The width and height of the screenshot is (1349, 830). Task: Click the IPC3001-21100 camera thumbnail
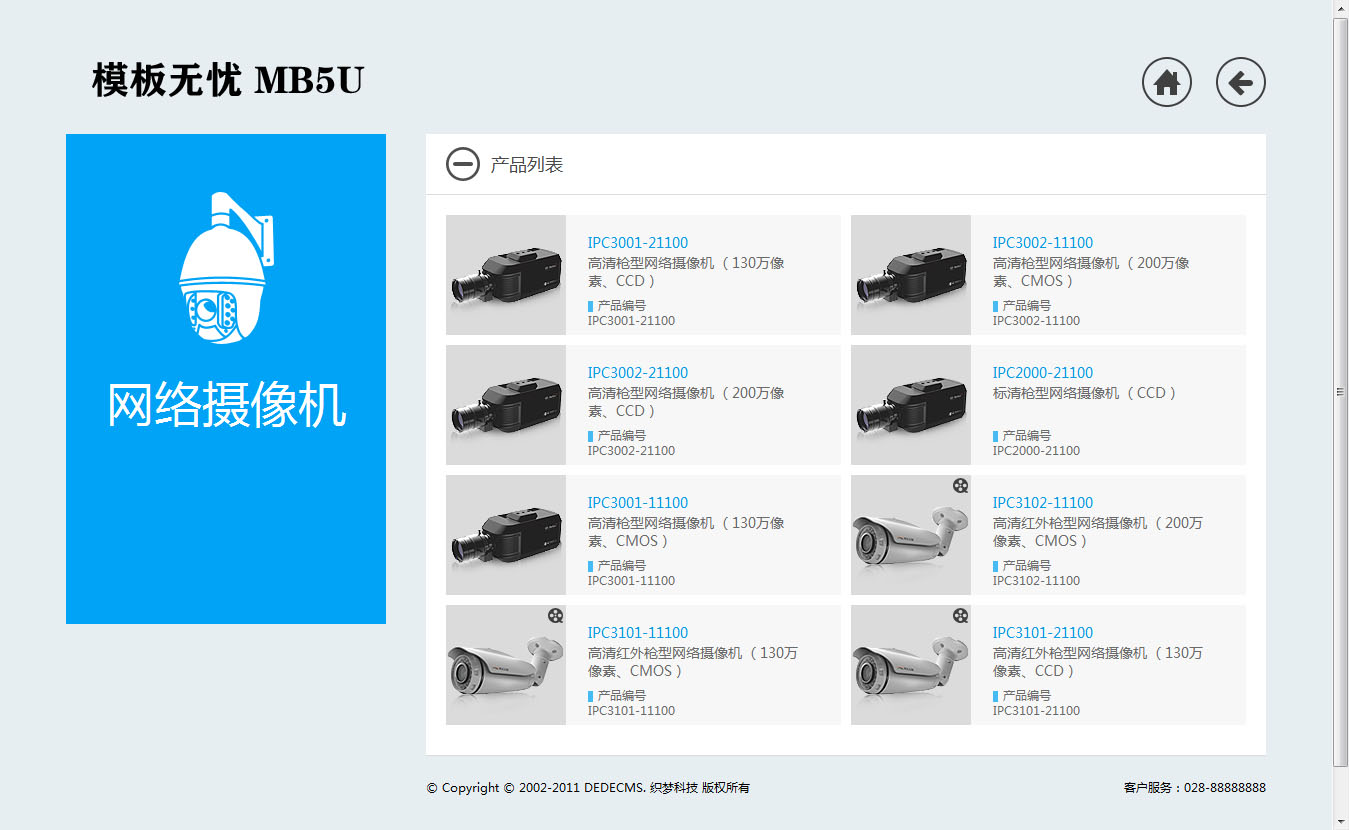pyautogui.click(x=506, y=275)
